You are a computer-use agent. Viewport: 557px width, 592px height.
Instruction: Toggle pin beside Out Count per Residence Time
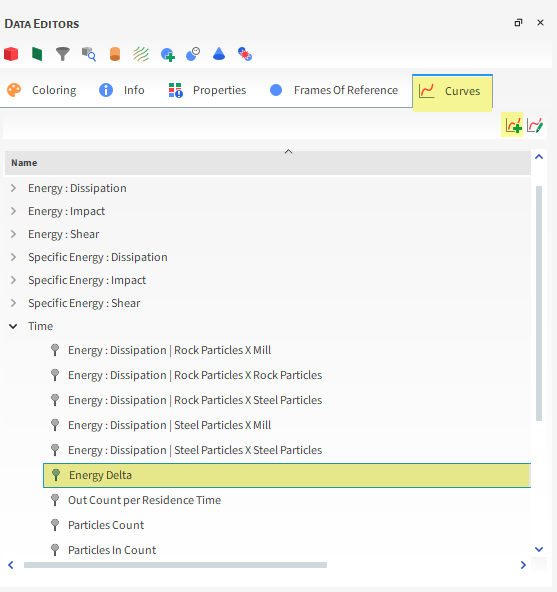coord(55,500)
